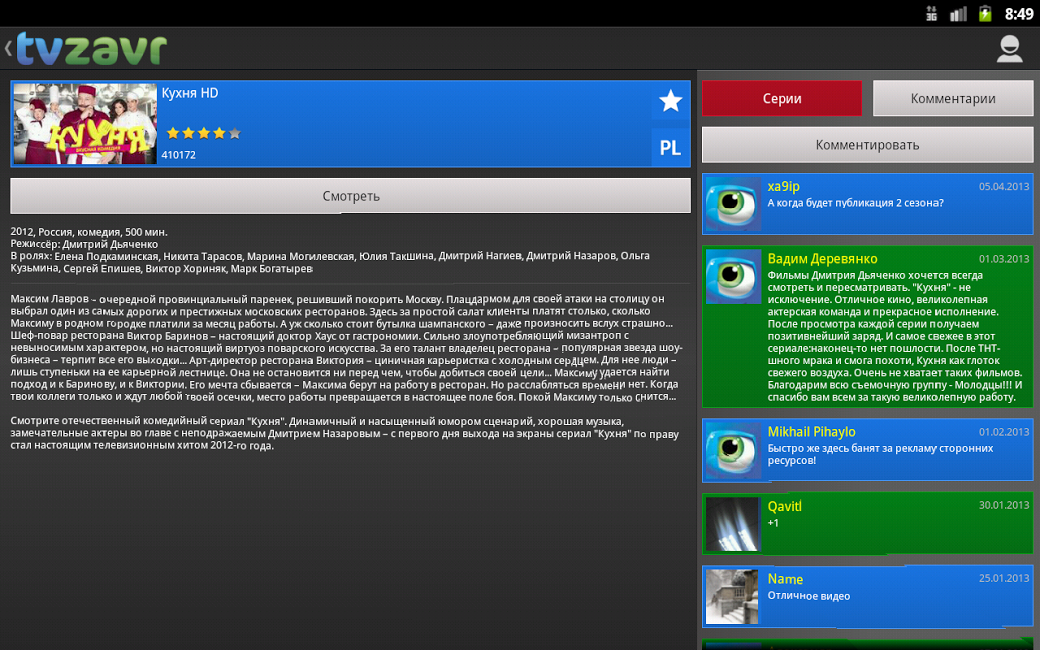Screen dimensions: 1040x650
Task: Switch to the Серии tab
Action: click(x=782, y=98)
